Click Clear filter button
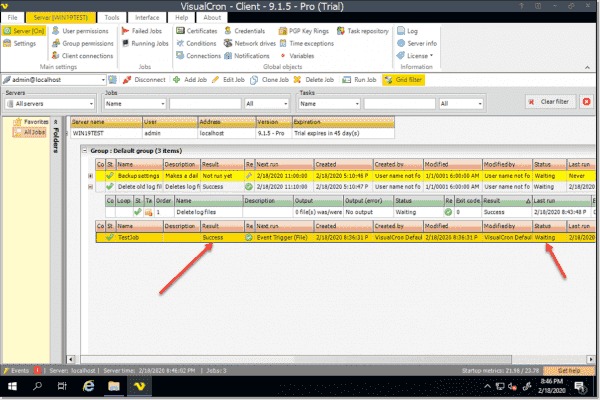The width and height of the screenshot is (600, 400). pyautogui.click(x=551, y=102)
